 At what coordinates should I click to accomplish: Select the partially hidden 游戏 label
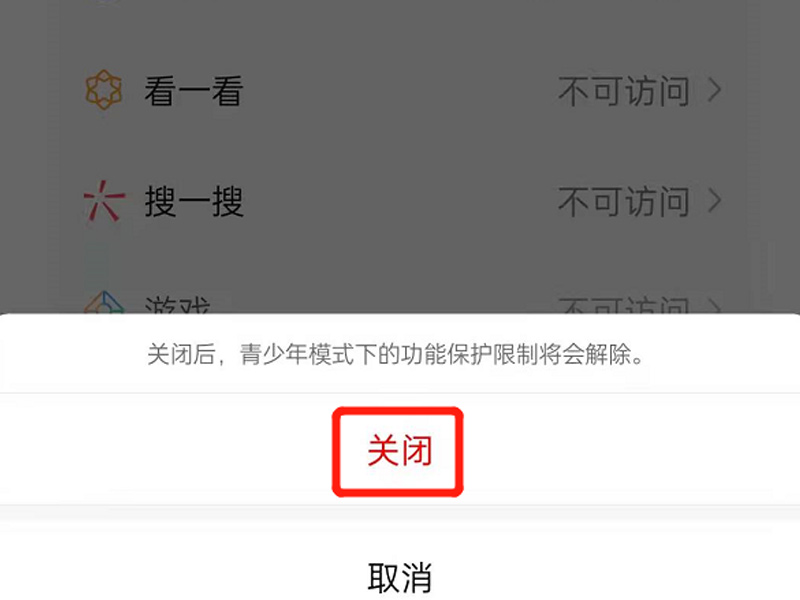click(x=178, y=305)
